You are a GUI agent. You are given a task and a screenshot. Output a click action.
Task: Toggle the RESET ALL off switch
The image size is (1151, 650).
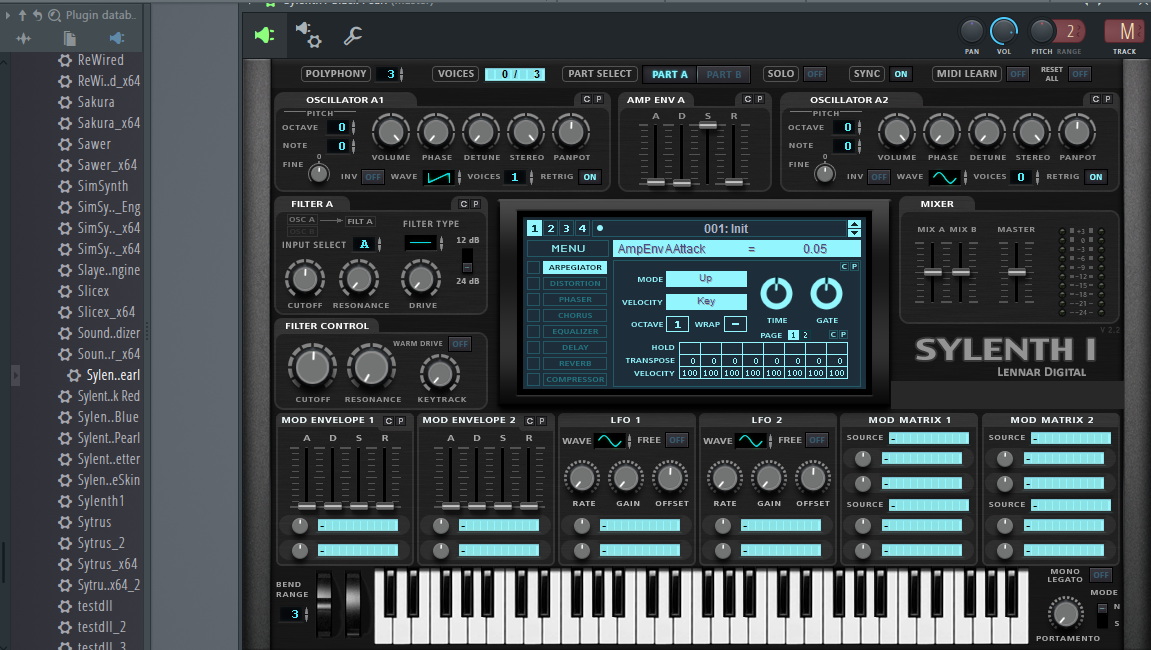point(1080,74)
